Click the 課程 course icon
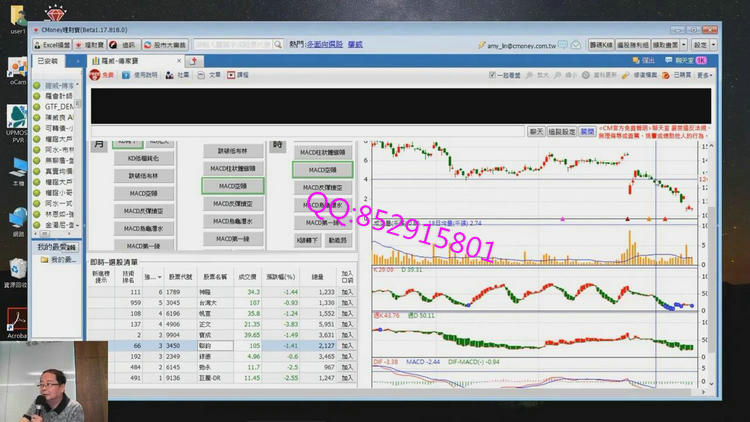Image resolution: width=750 pixels, height=422 pixels. (x=238, y=75)
